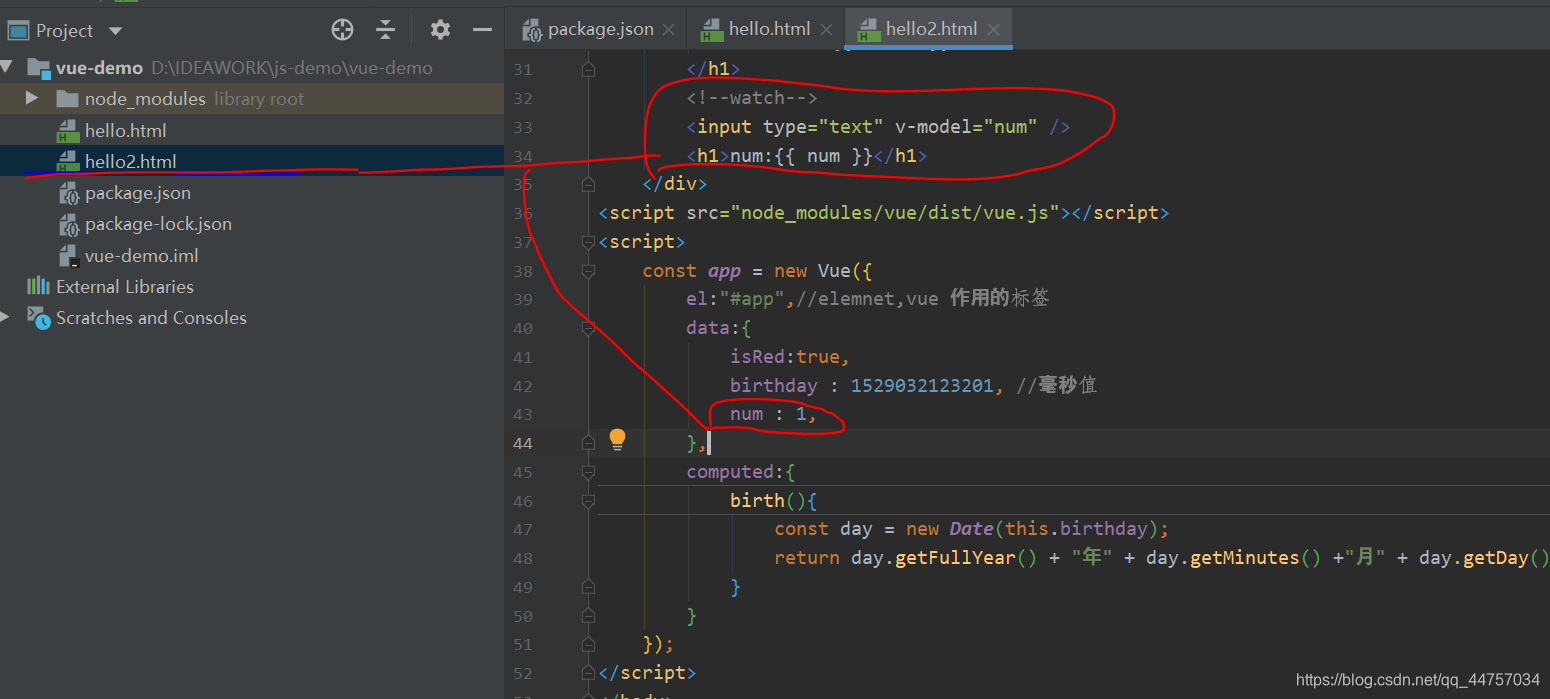Click the package-lock.json file icon
The width and height of the screenshot is (1550, 699).
(x=68, y=224)
